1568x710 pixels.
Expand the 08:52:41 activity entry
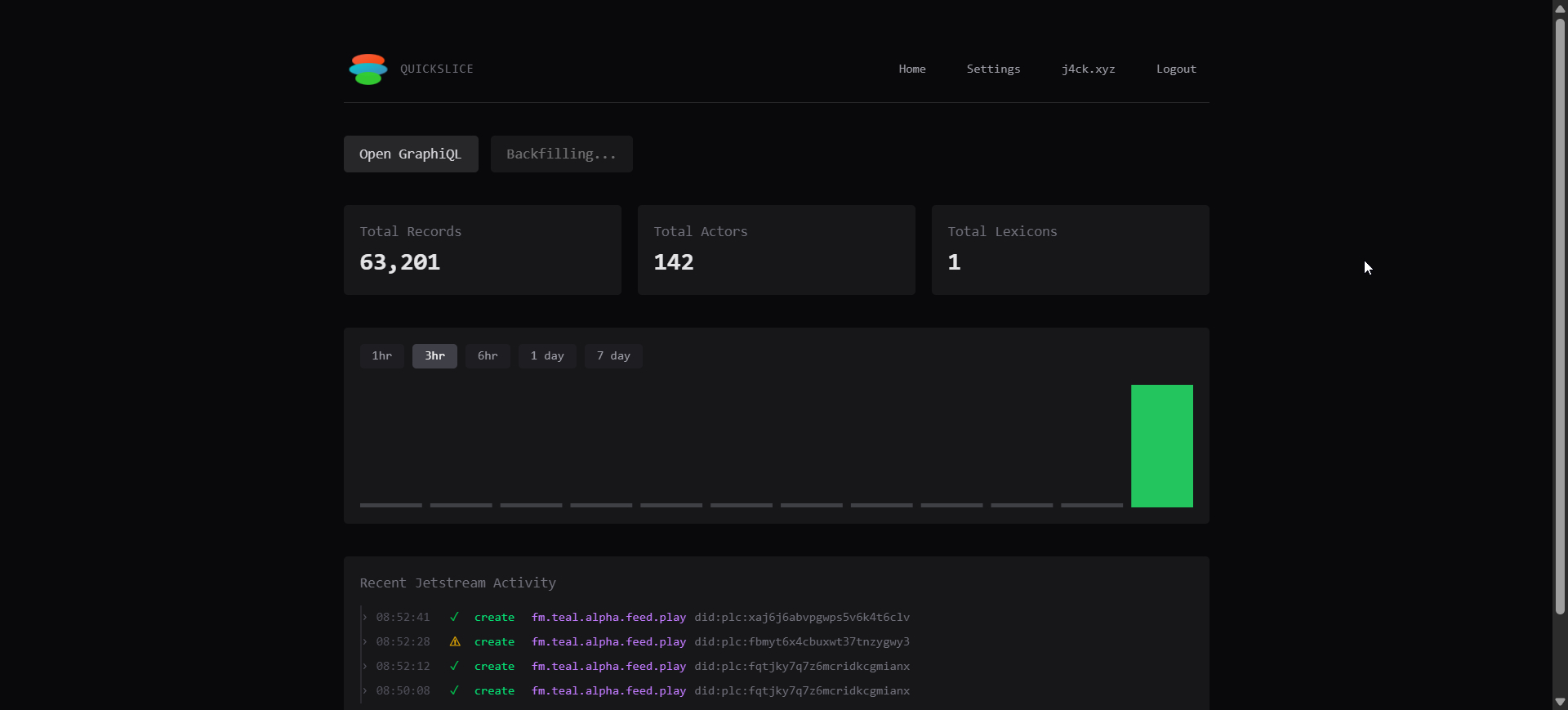coord(365,617)
